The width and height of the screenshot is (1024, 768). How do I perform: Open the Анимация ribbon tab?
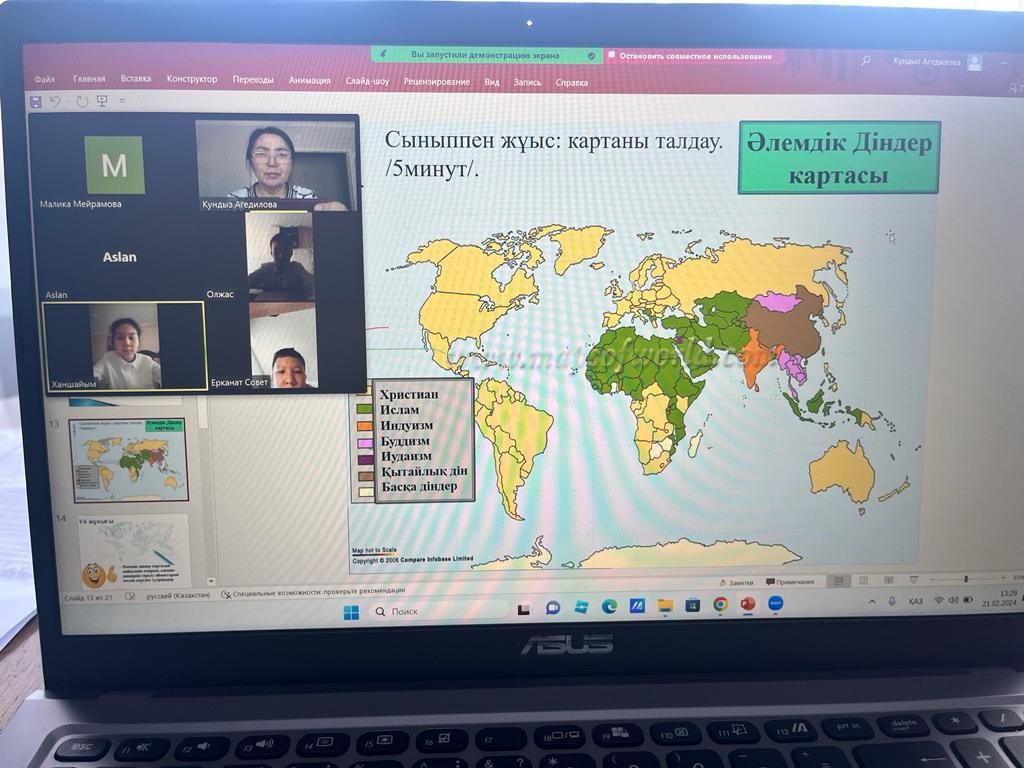(x=309, y=81)
